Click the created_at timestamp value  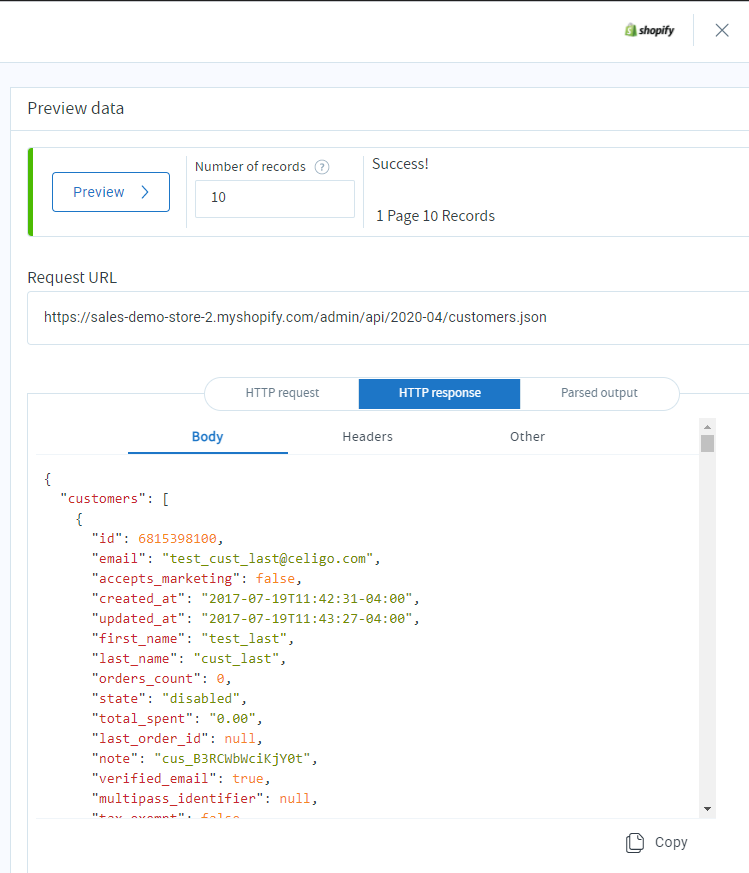point(307,599)
